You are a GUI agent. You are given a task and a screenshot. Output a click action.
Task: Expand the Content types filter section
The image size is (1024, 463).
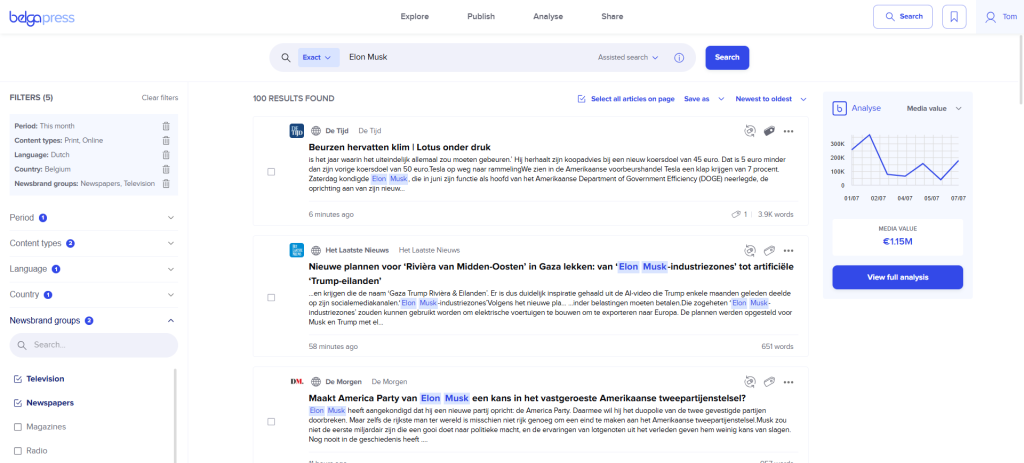[x=93, y=243]
